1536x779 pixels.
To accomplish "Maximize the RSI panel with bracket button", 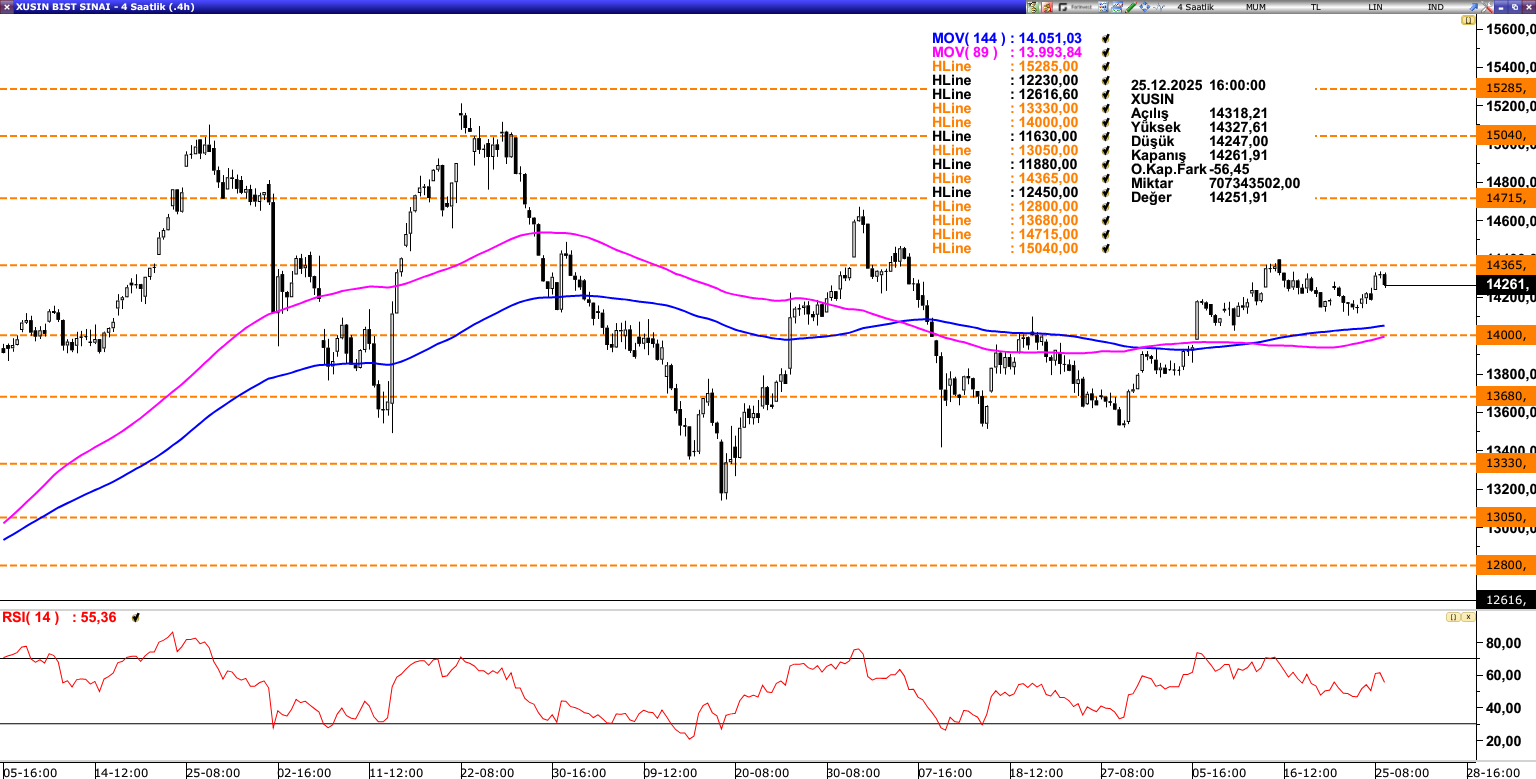I will click(1451, 617).
